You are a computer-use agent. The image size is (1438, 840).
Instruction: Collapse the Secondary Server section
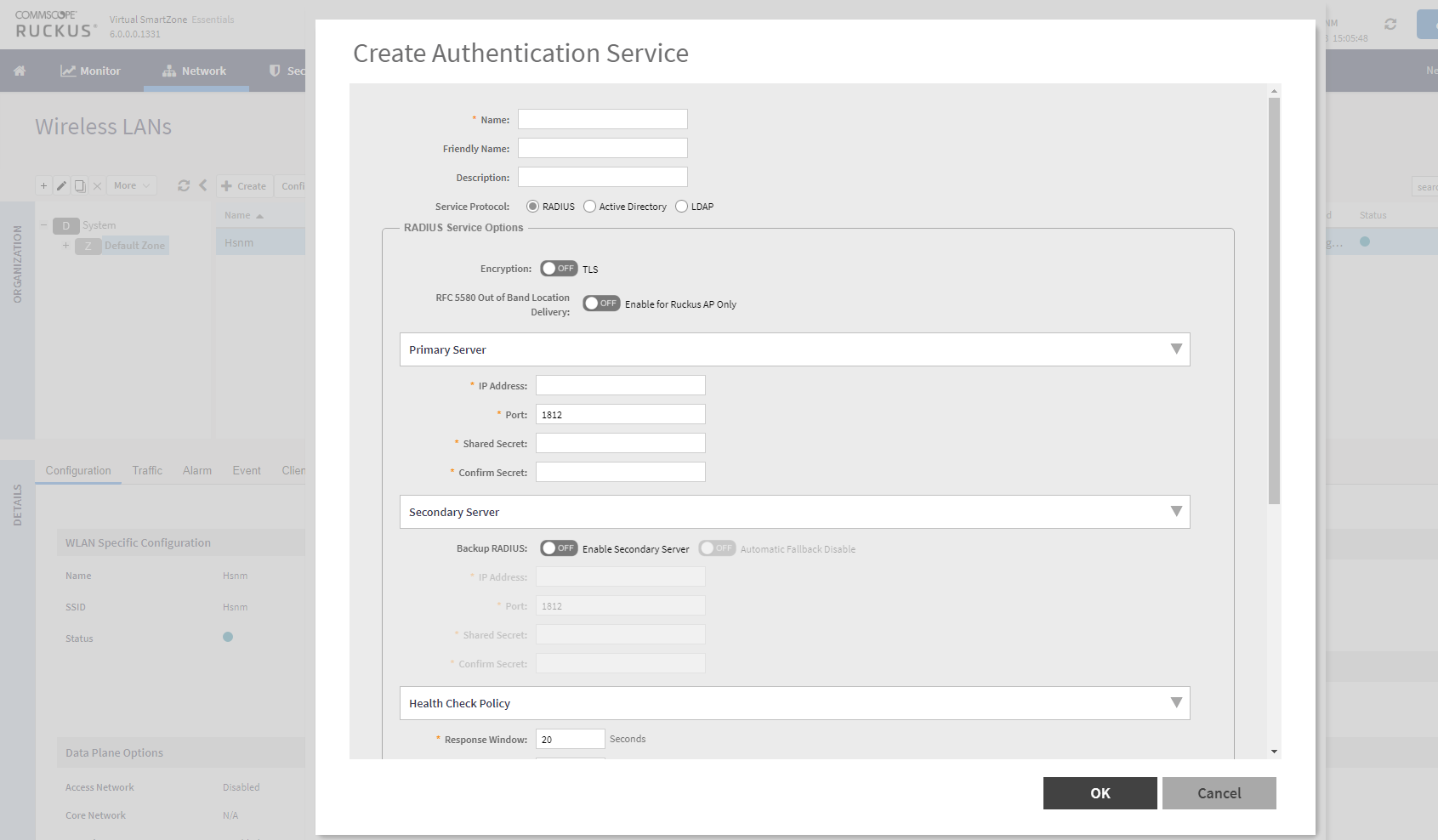[1176, 512]
